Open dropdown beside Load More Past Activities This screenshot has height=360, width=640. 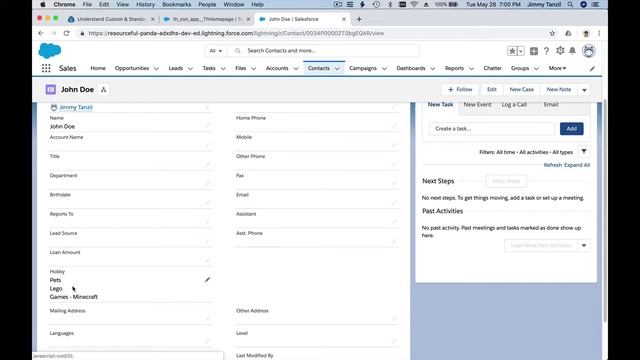click(584, 245)
